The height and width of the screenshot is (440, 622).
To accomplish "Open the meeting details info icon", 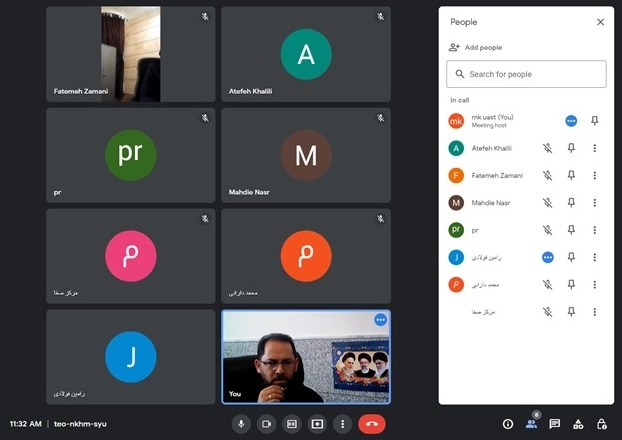I will [508, 424].
